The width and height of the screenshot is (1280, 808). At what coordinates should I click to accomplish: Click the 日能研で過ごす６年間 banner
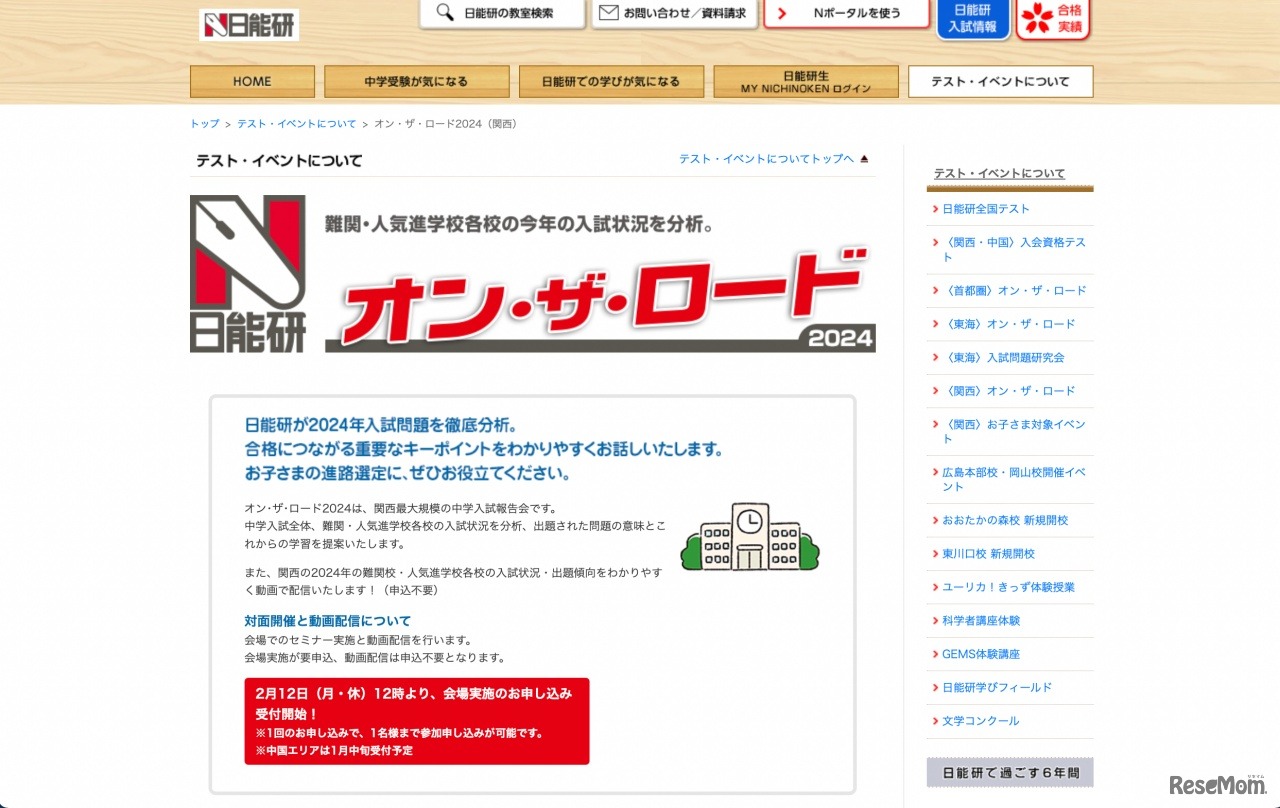1010,773
